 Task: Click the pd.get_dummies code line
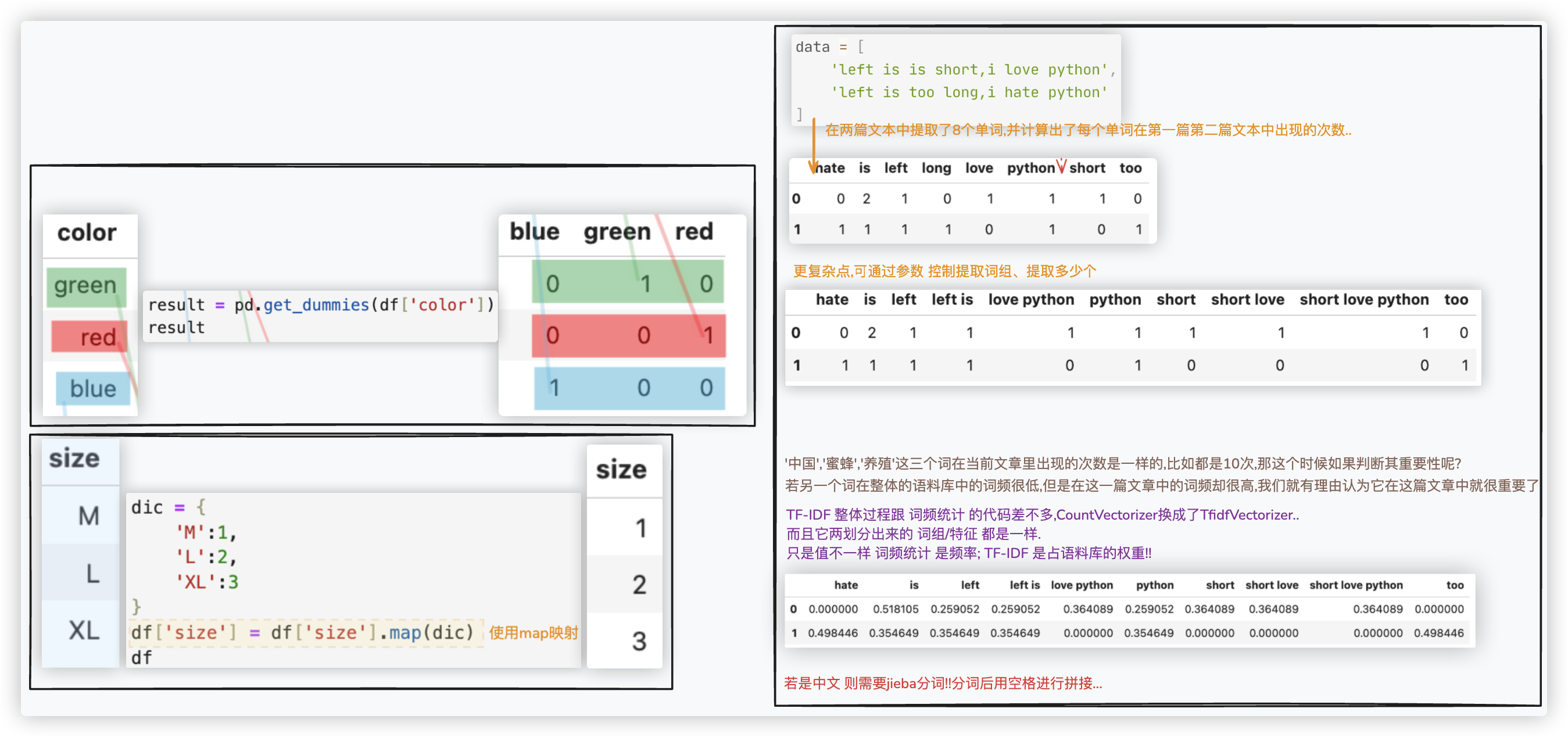pos(321,305)
